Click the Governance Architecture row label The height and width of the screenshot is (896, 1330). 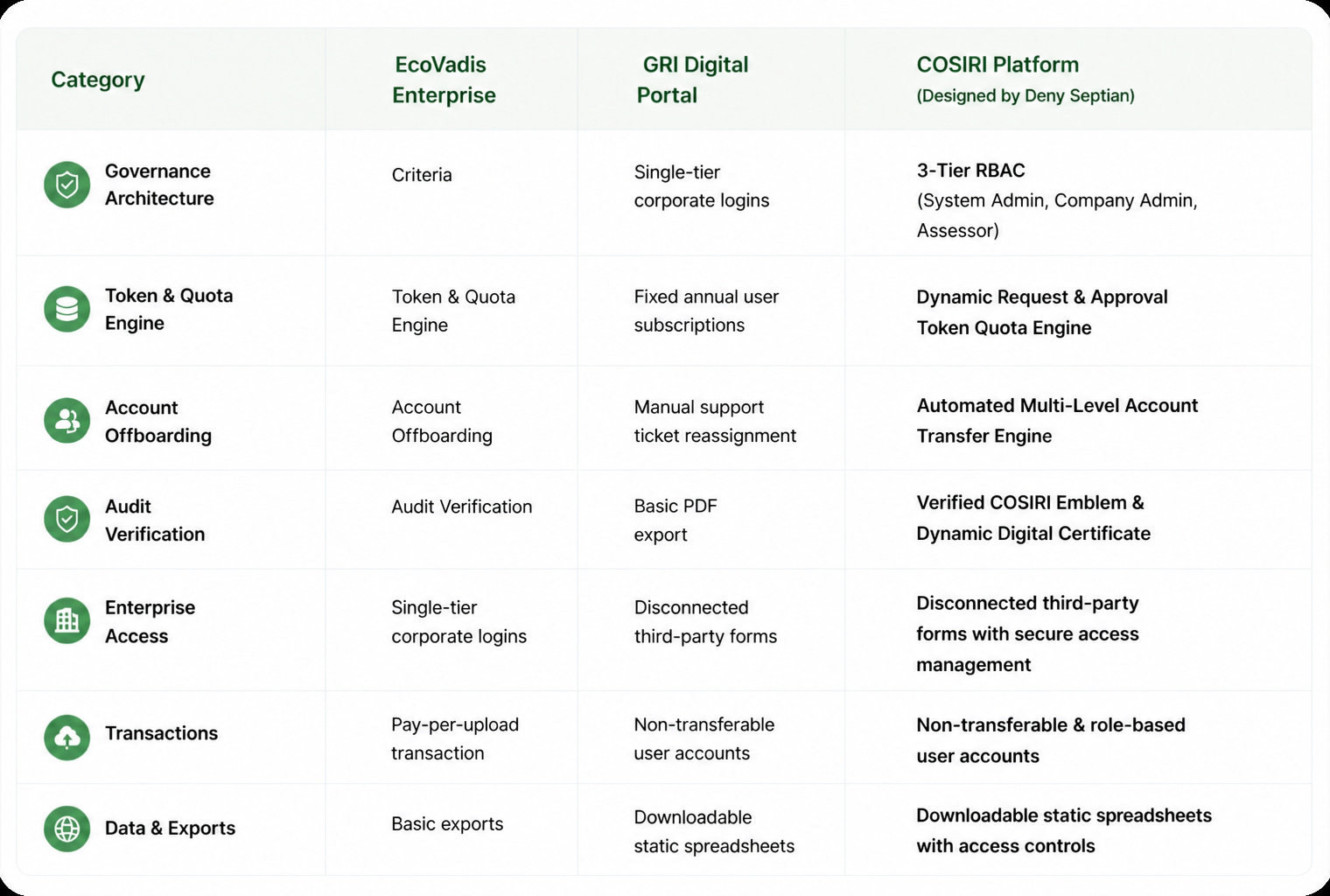point(159,185)
